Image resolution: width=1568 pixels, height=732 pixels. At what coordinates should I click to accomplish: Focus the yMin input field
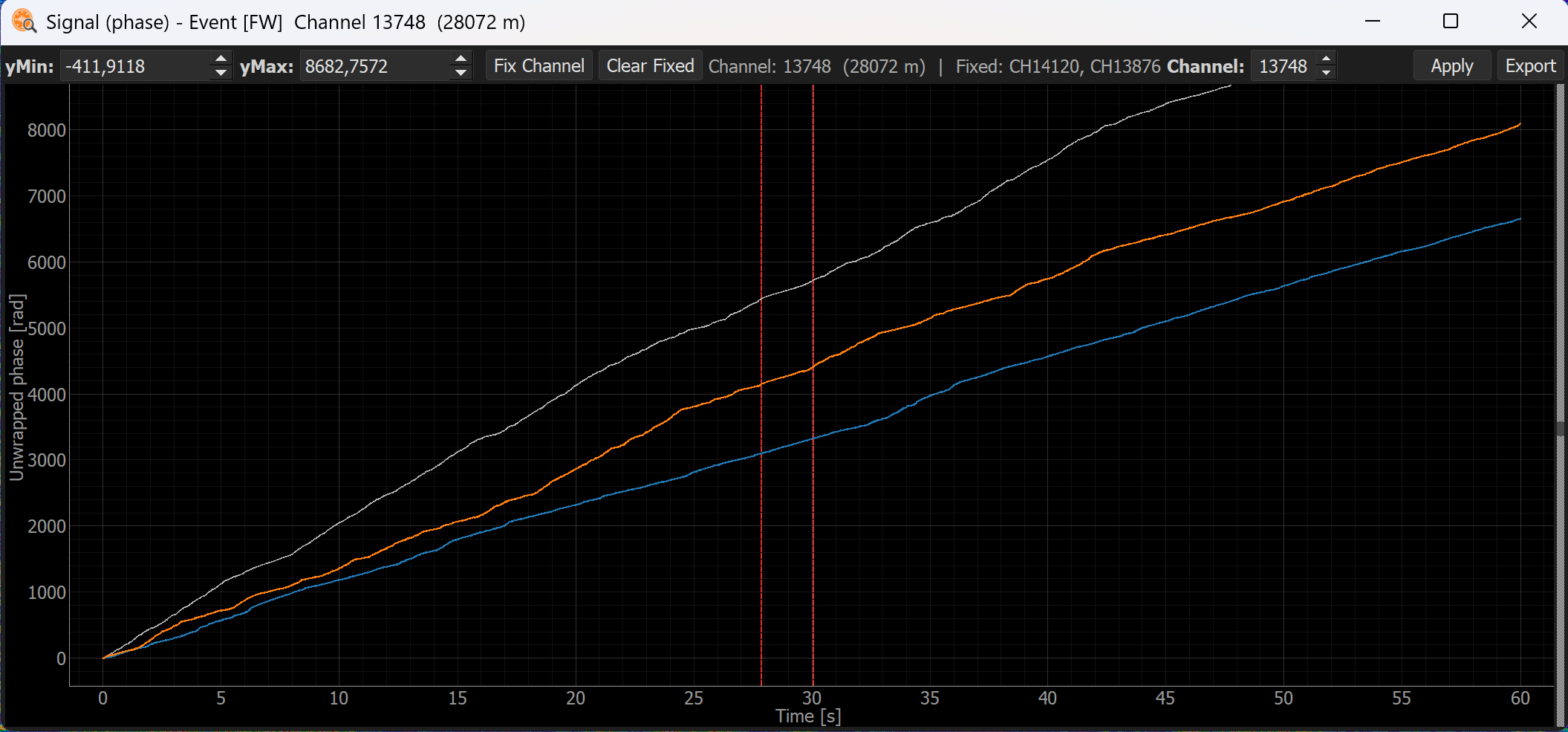point(136,66)
